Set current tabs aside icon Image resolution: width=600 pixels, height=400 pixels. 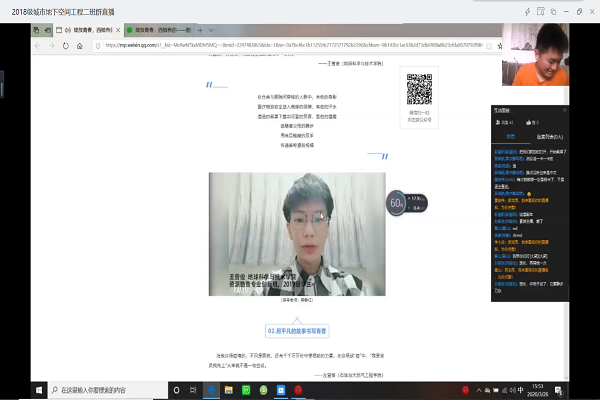[47, 30]
